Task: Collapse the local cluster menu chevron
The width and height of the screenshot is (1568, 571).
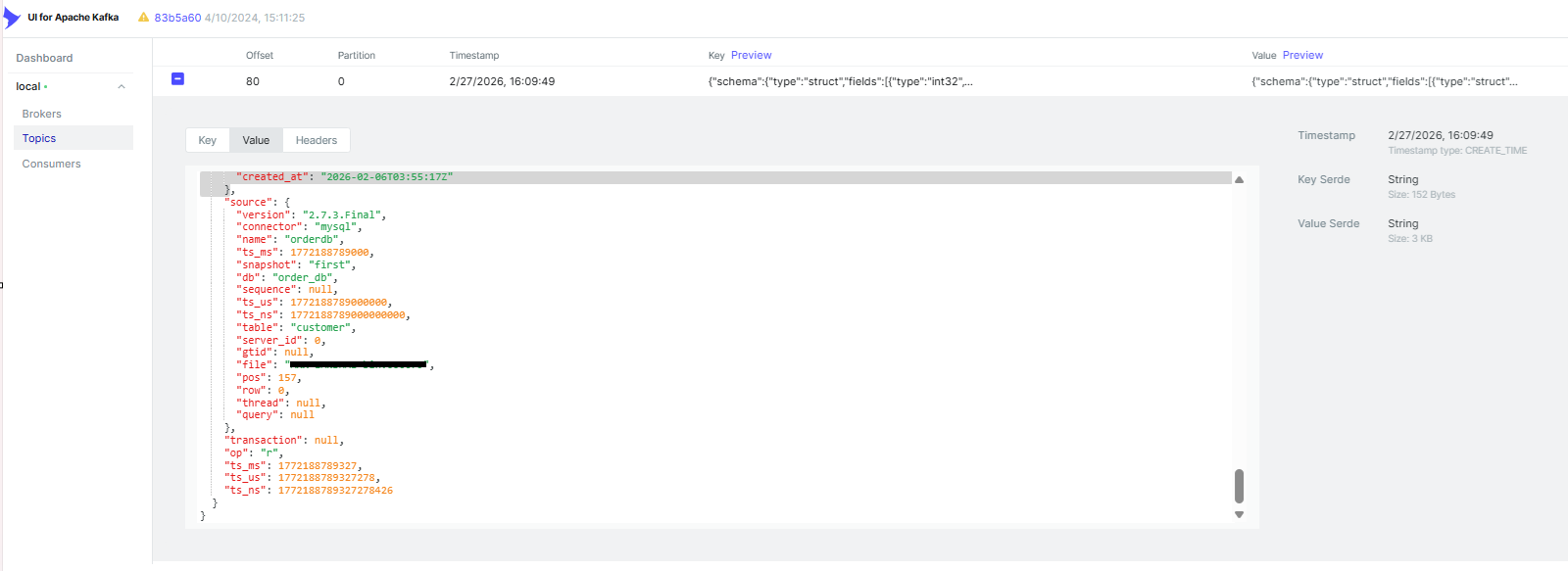Action: (122, 87)
